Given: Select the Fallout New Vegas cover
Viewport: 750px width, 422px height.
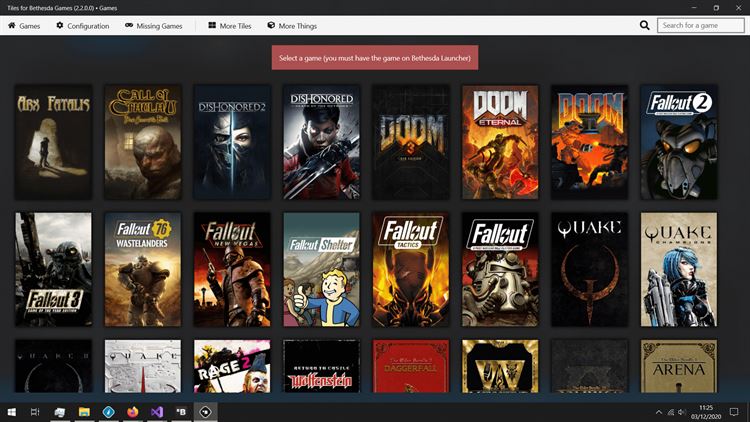Looking at the screenshot, I should tap(232, 269).
